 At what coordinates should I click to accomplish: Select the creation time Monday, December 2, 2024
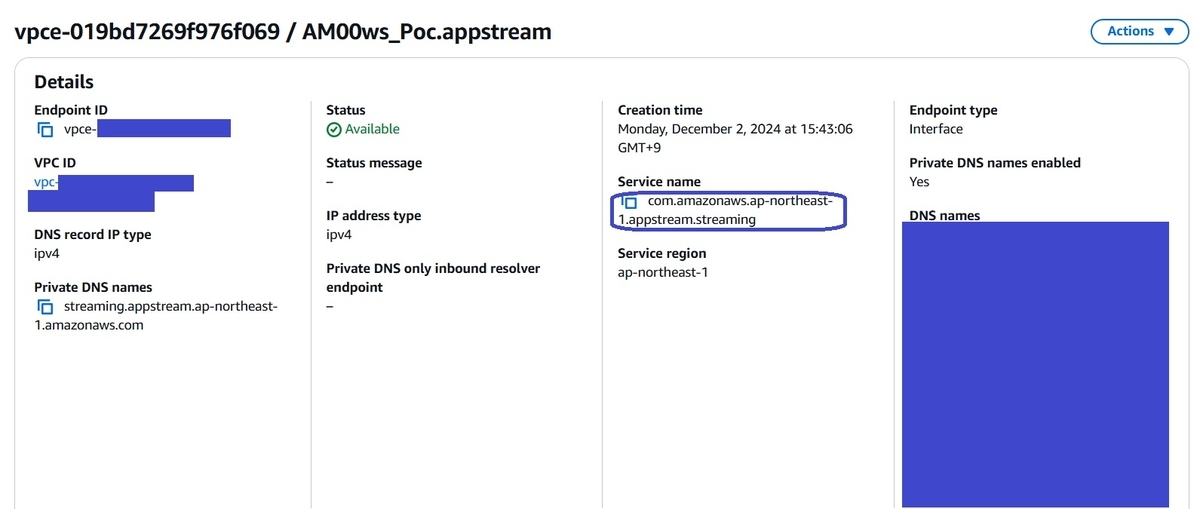click(x=736, y=138)
